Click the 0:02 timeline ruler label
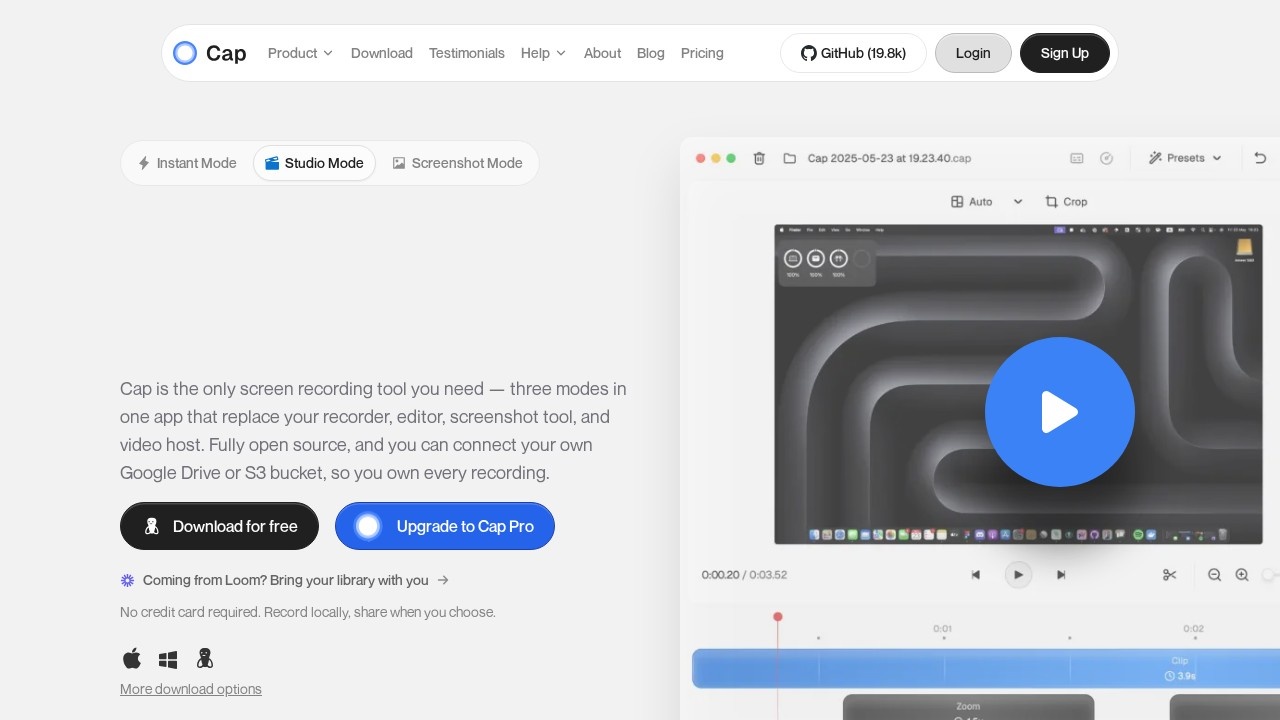1280x720 pixels. [x=1194, y=629]
